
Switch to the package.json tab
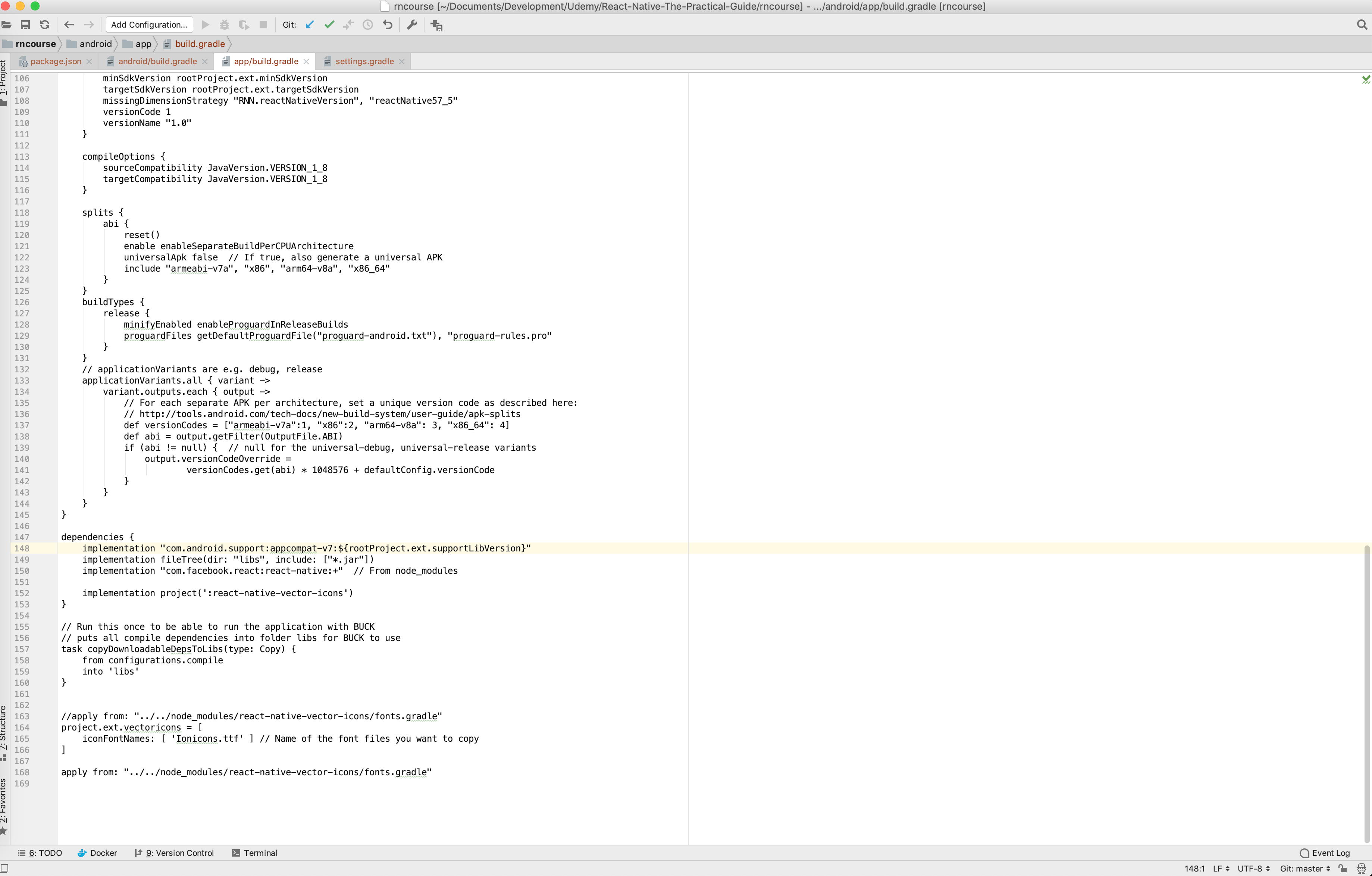point(55,62)
